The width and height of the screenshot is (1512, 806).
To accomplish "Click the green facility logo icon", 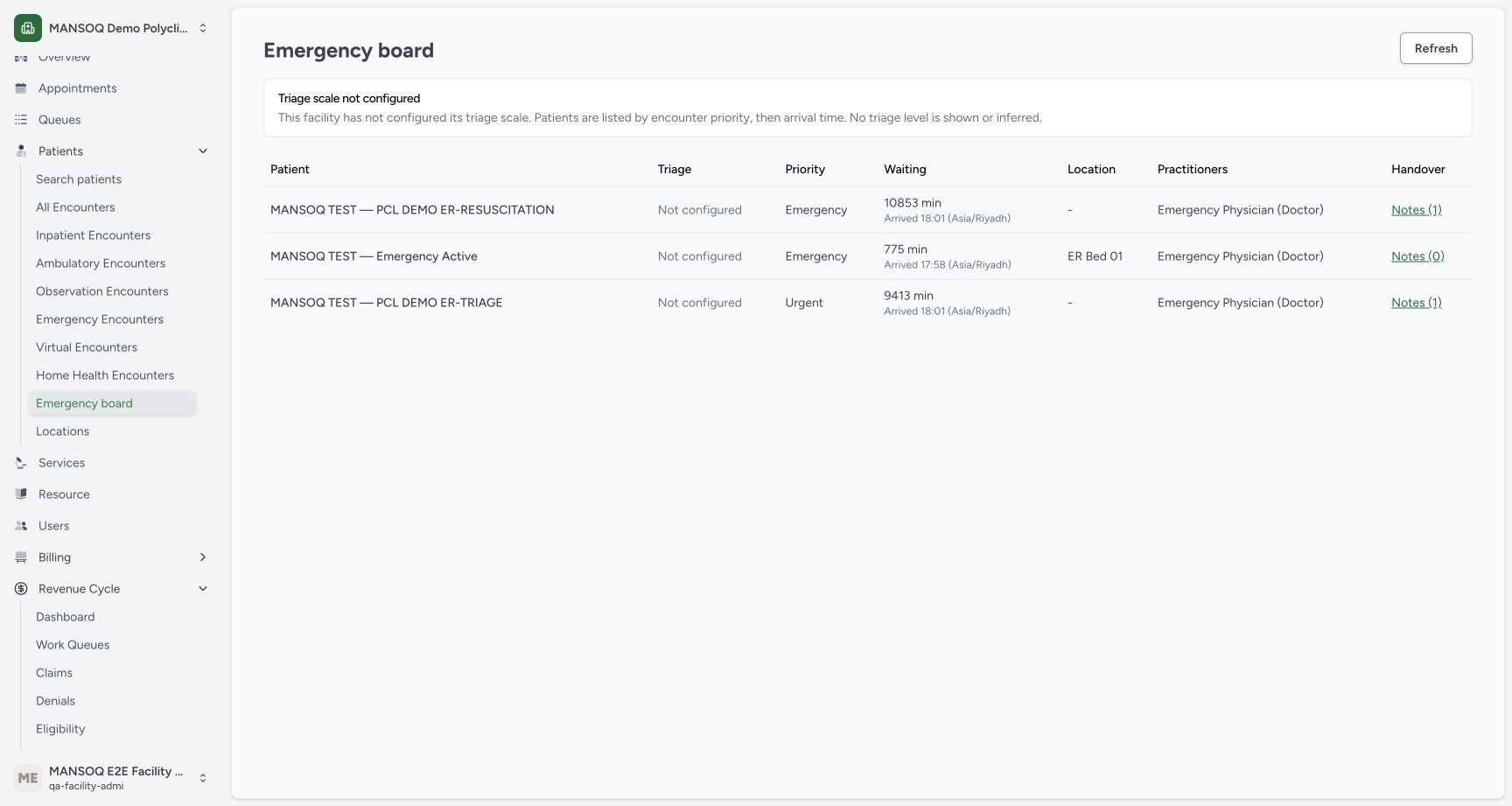I will pos(28,28).
